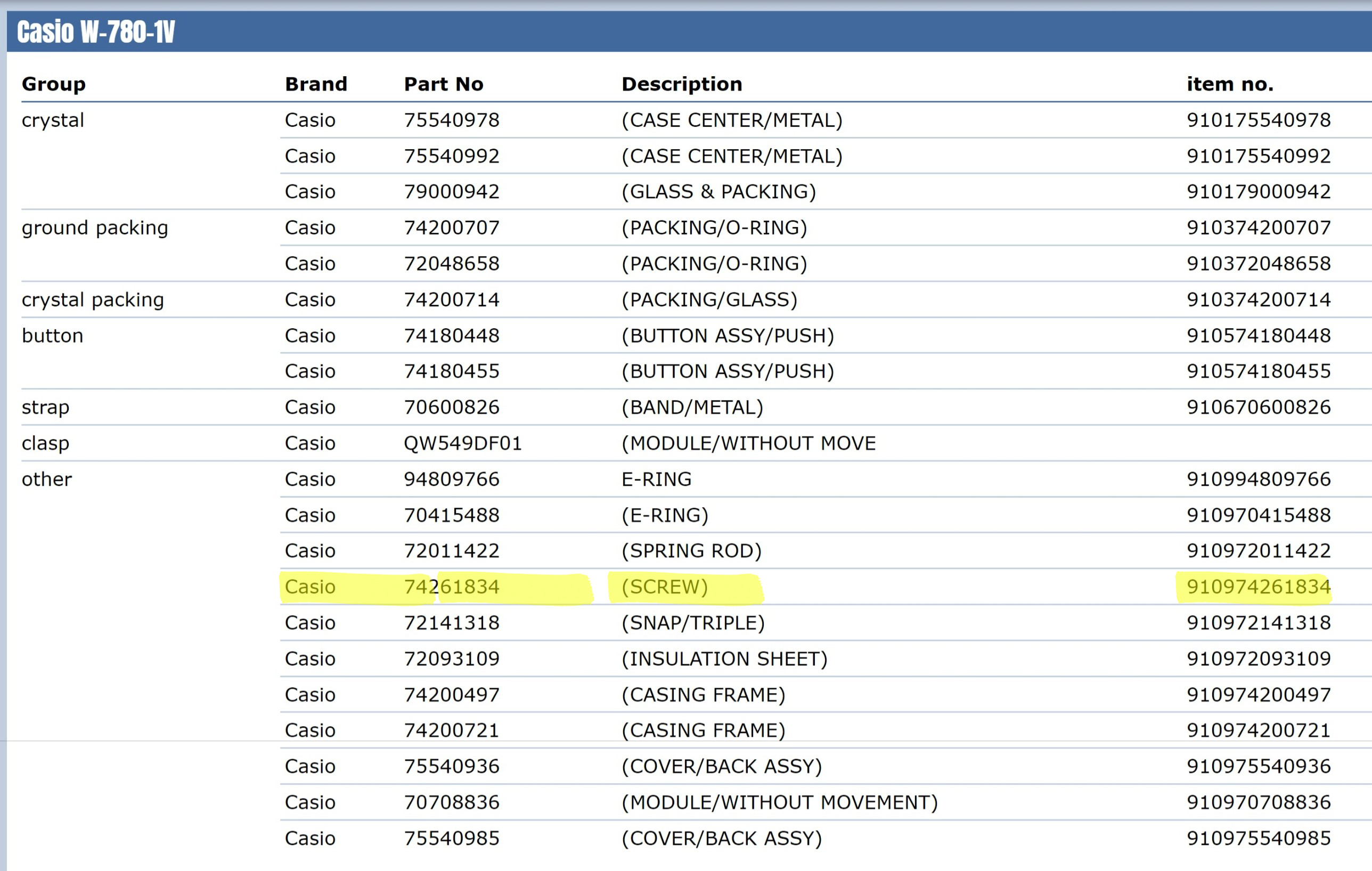Click the (MODULE/WITHOUT MOVEMENT) description

[779, 803]
